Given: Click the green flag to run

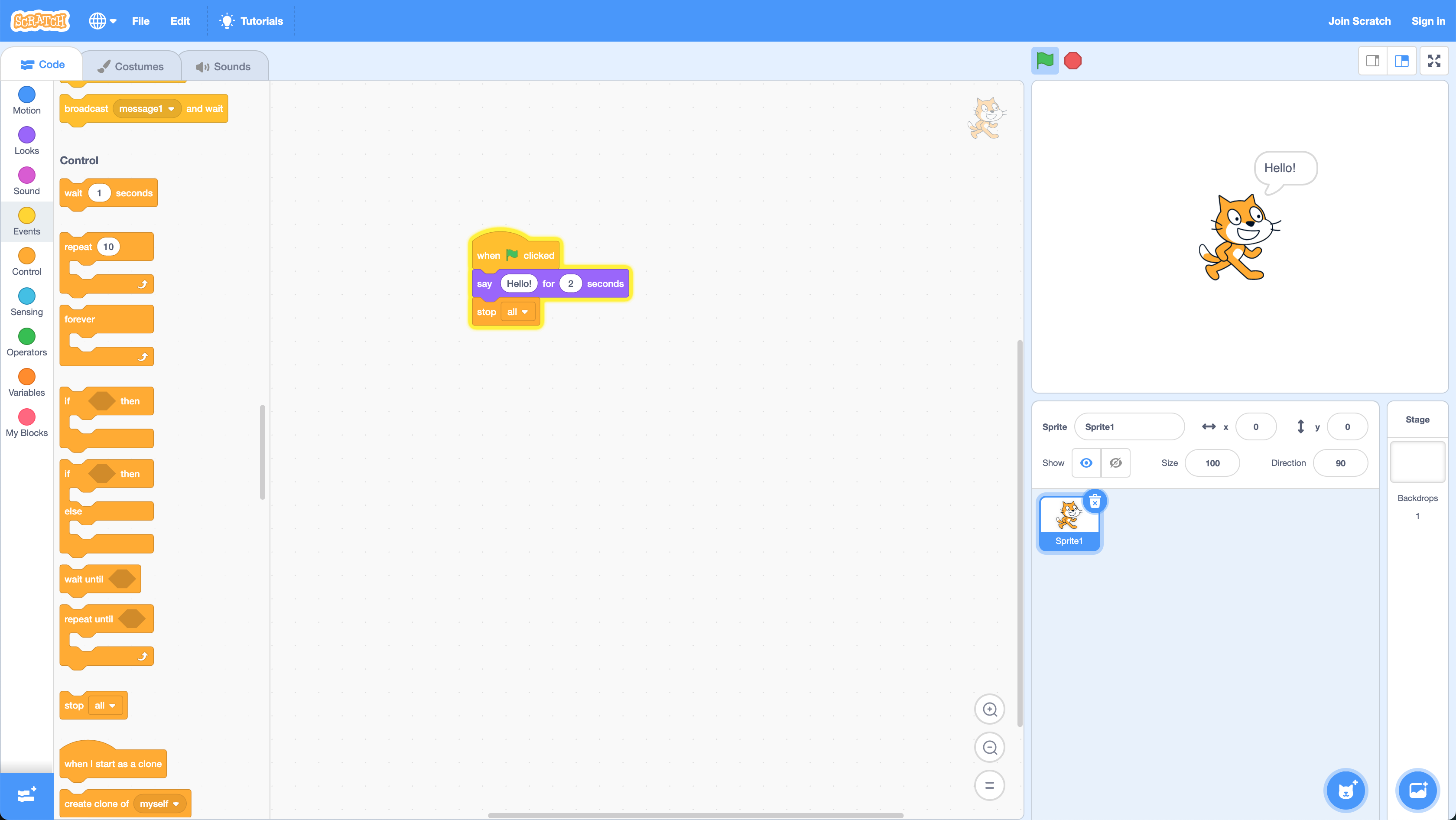Looking at the screenshot, I should pos(1044,61).
